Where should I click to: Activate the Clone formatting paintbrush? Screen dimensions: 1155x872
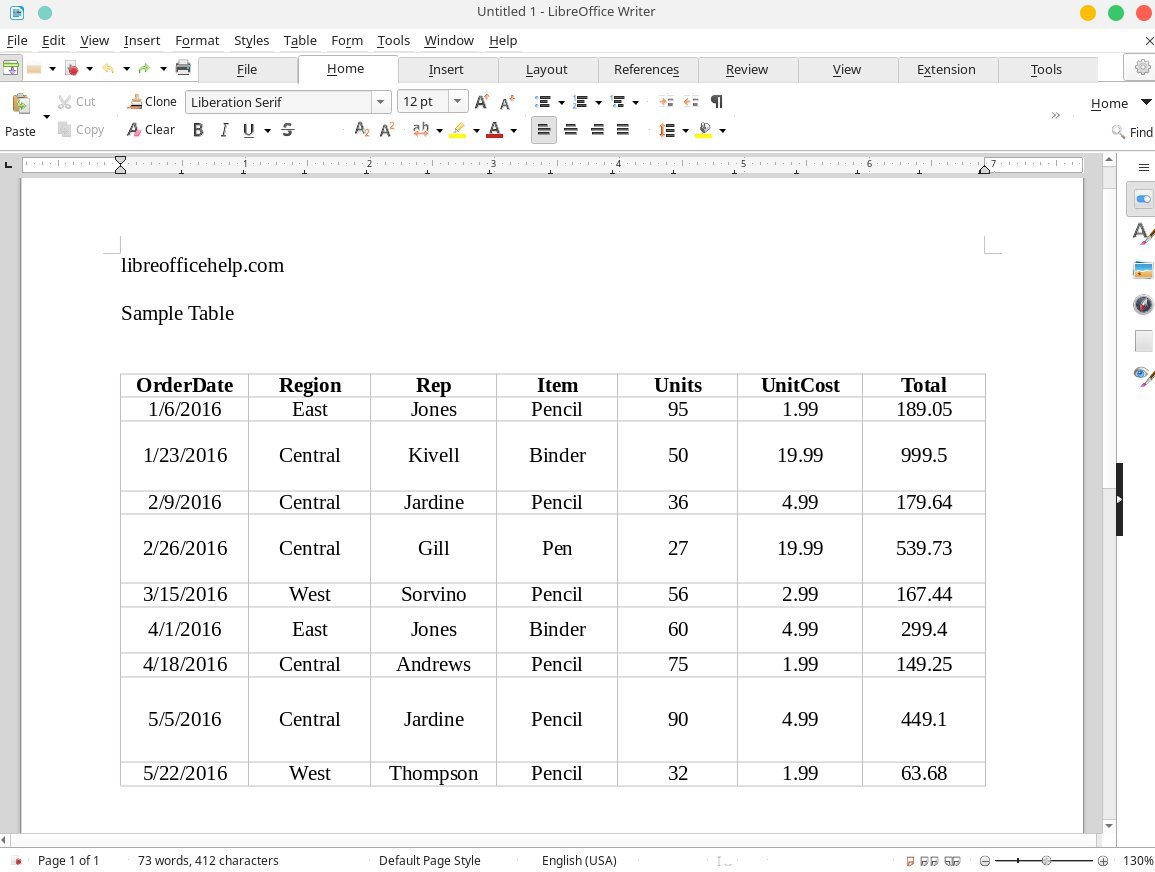click(152, 102)
